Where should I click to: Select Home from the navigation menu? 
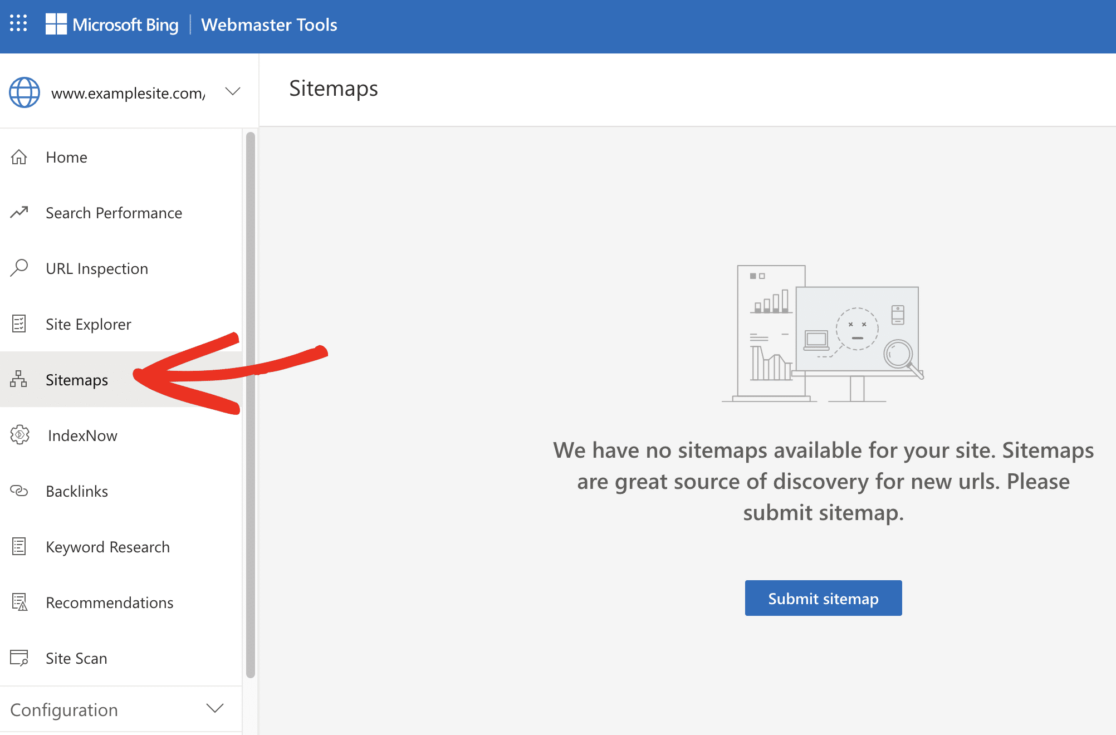point(67,157)
